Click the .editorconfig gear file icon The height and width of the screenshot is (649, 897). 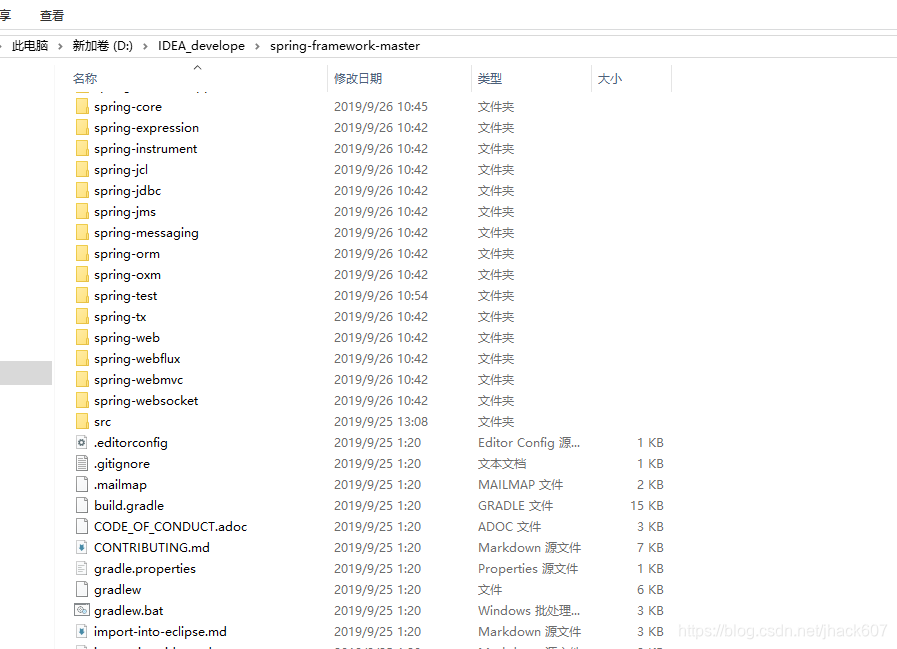[82, 442]
